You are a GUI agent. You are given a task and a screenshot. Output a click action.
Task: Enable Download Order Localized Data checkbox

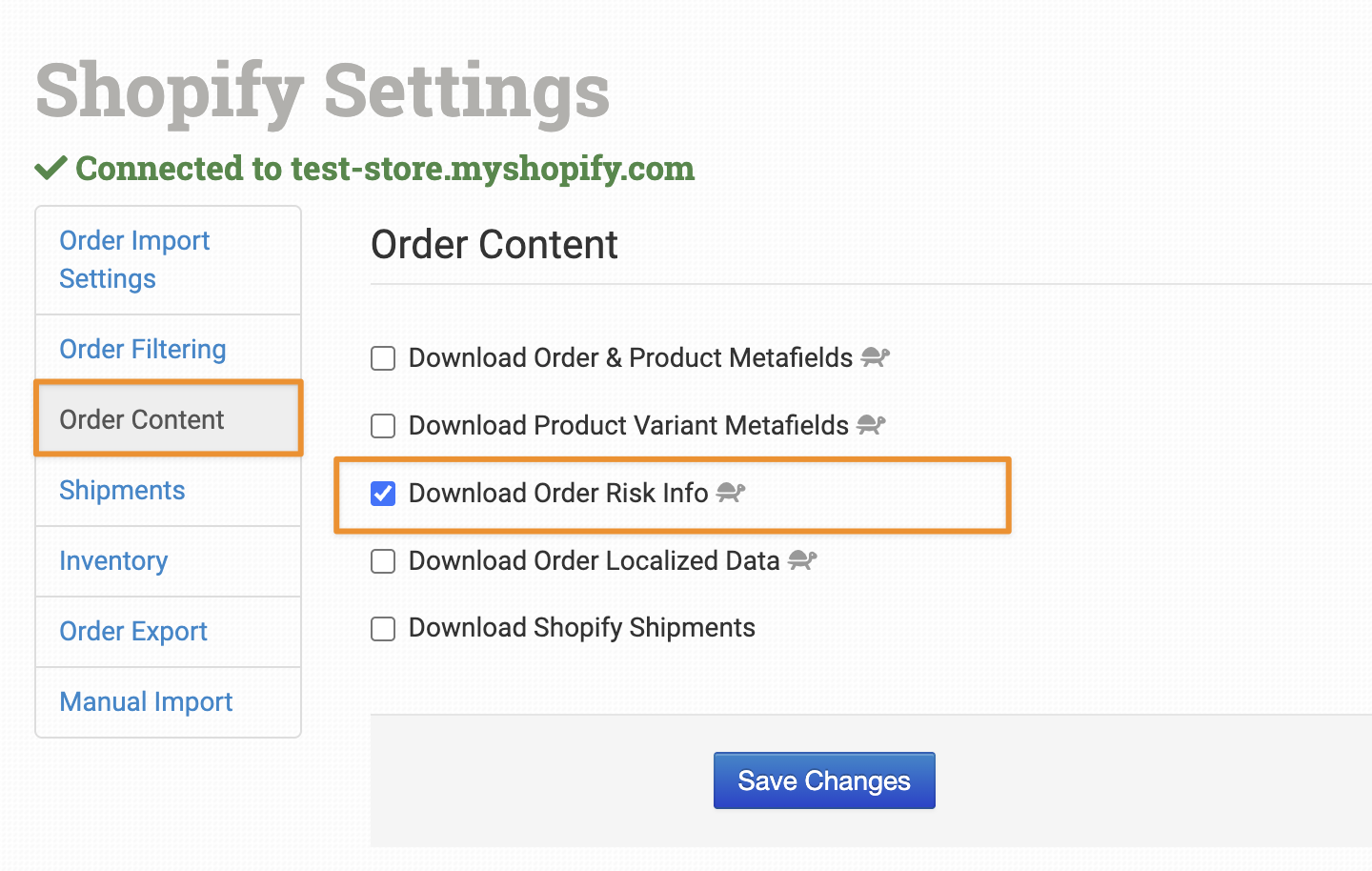(x=383, y=561)
